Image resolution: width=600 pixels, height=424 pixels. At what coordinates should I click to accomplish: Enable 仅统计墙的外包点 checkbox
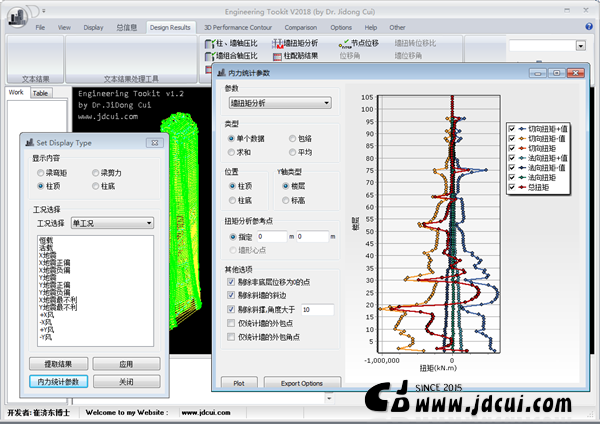point(231,323)
